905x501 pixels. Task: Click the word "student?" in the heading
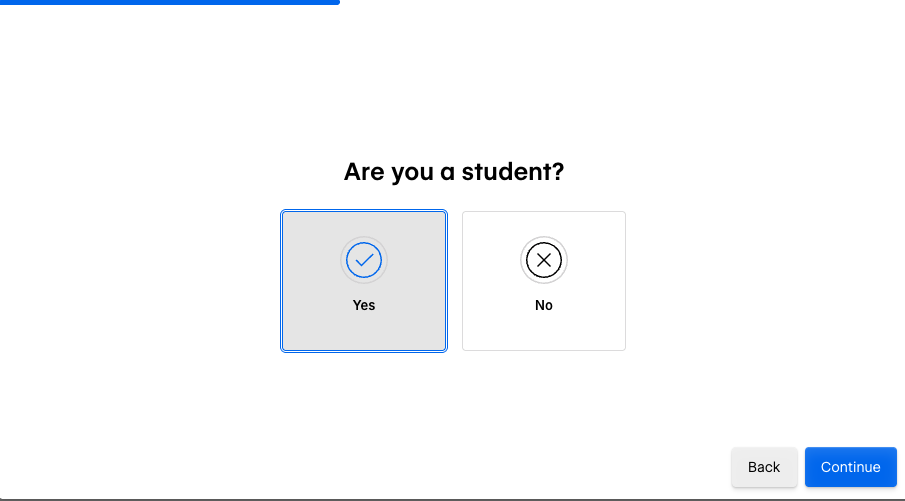coord(513,171)
